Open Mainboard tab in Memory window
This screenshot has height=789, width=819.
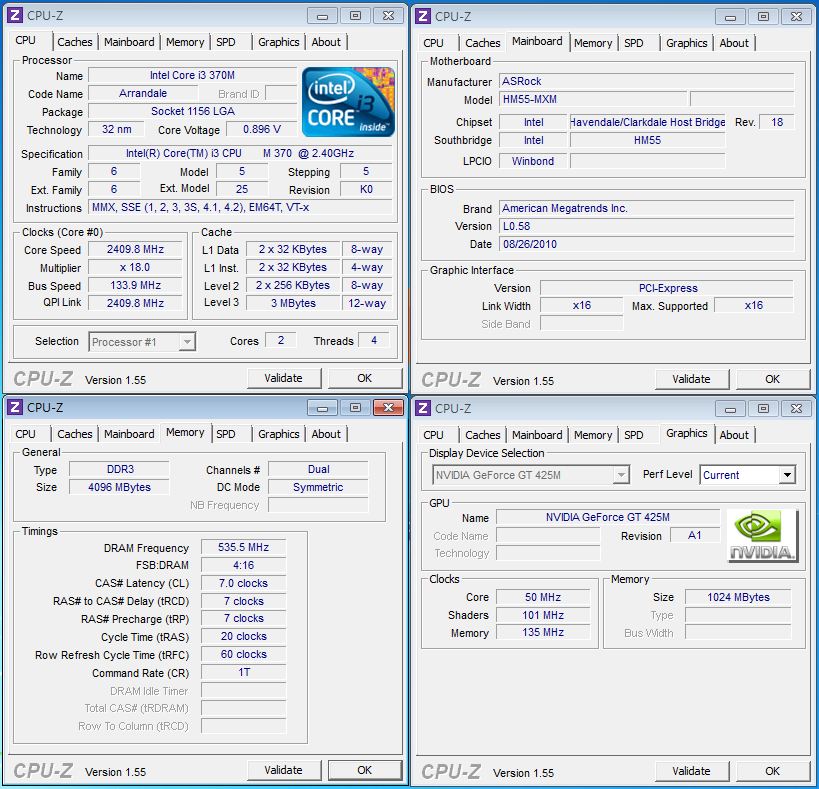[129, 434]
